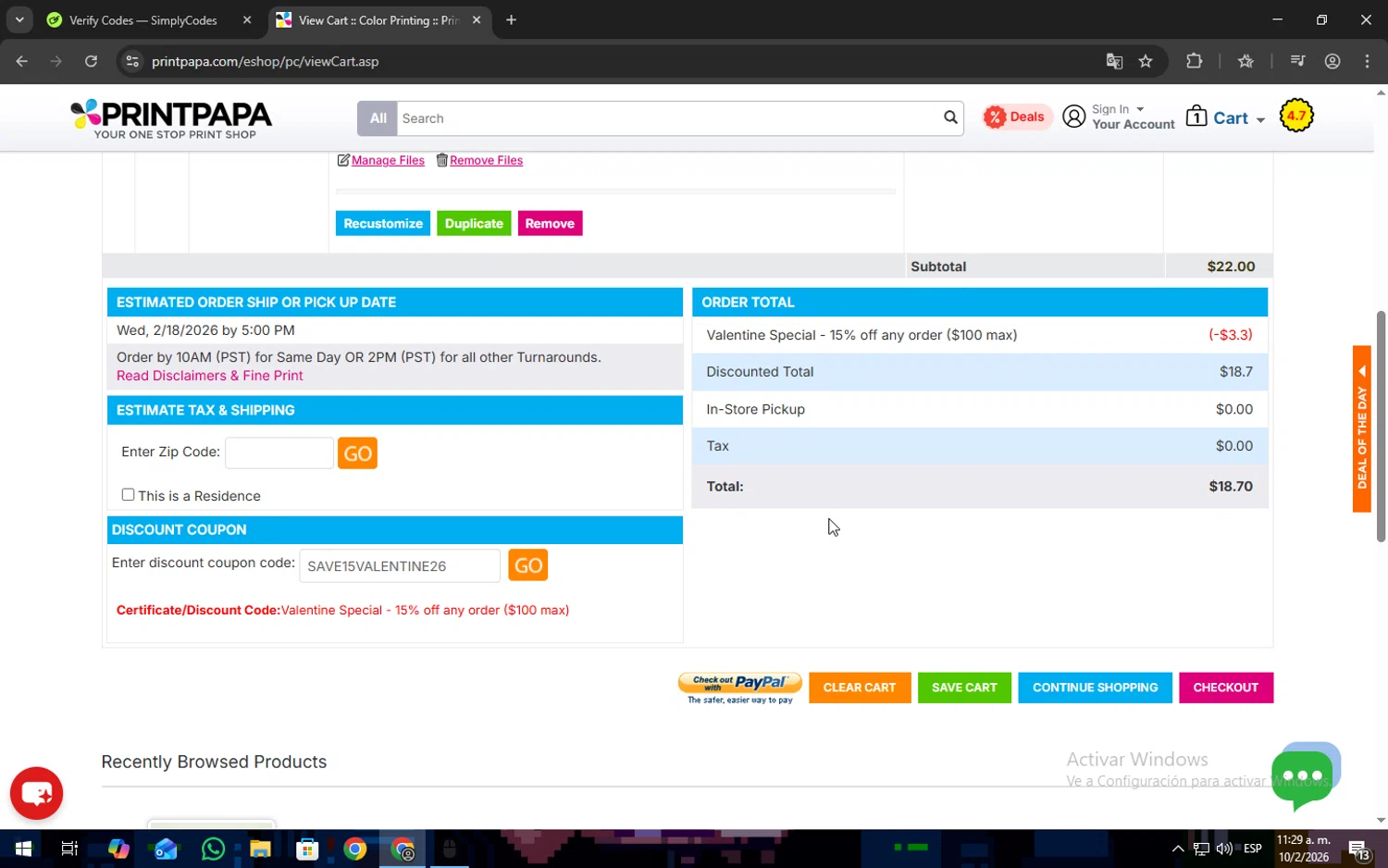1388x868 pixels.
Task: Open File Explorer from the taskbar
Action: click(260, 849)
